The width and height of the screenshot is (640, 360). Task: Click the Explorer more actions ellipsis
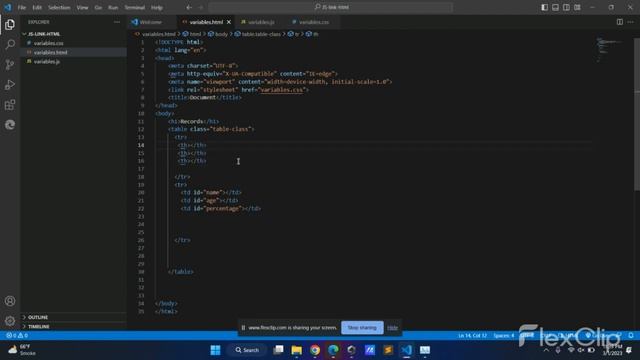pos(117,22)
